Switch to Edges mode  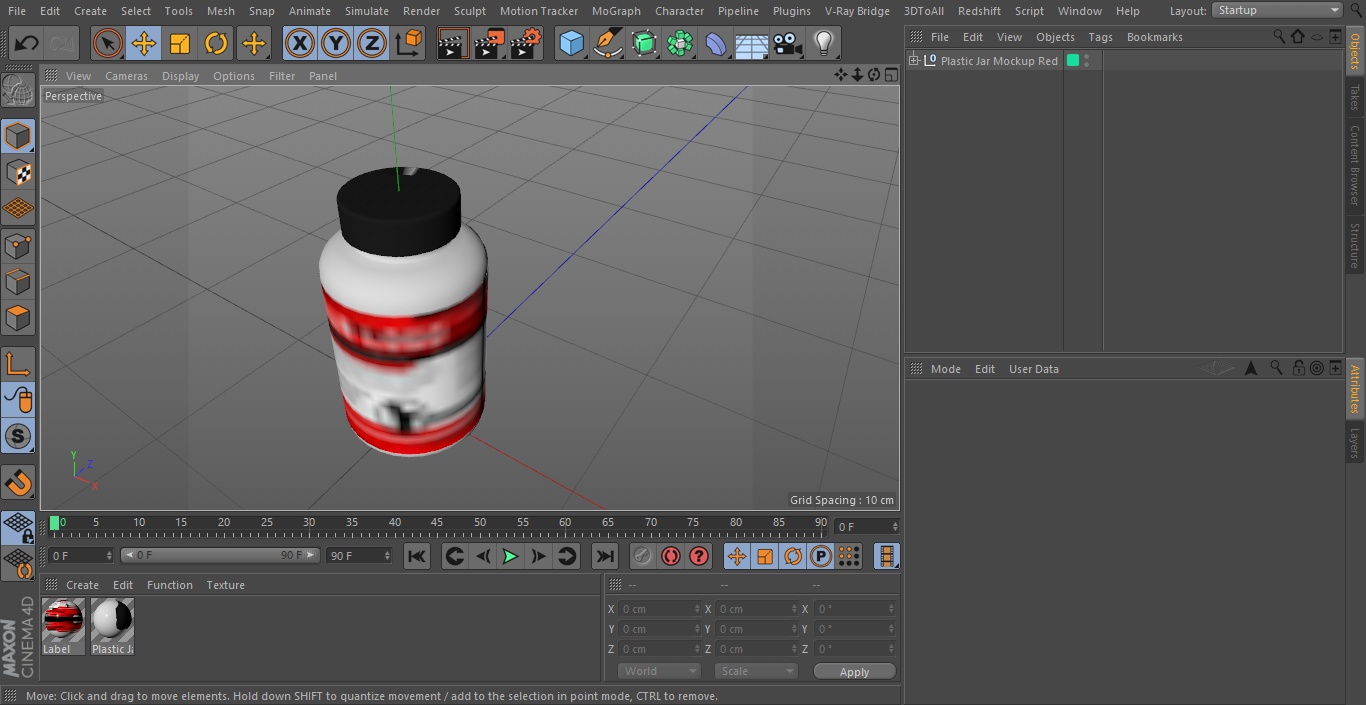[x=18, y=282]
